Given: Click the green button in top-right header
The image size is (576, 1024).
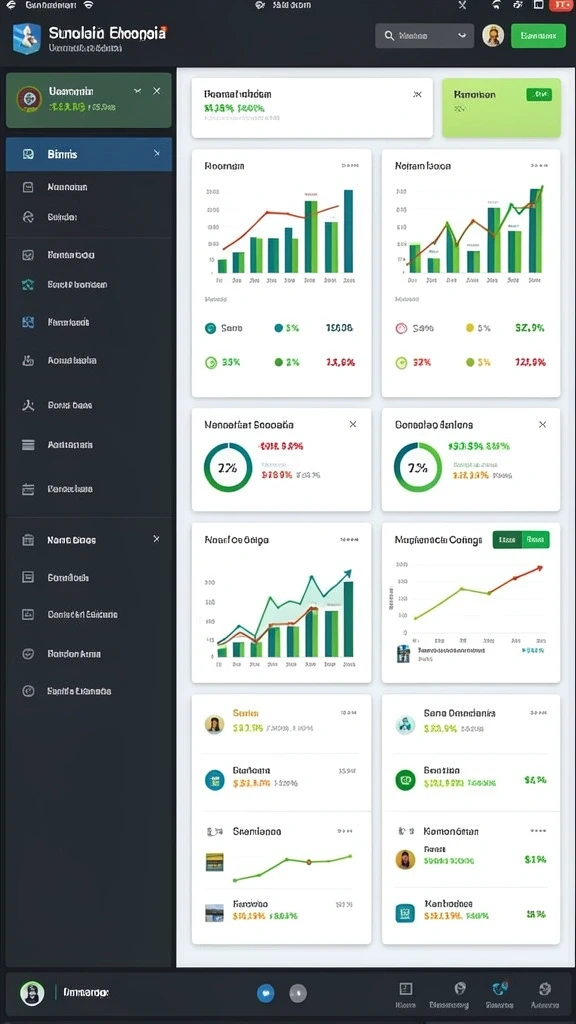Looking at the screenshot, I should pyautogui.click(x=538, y=36).
